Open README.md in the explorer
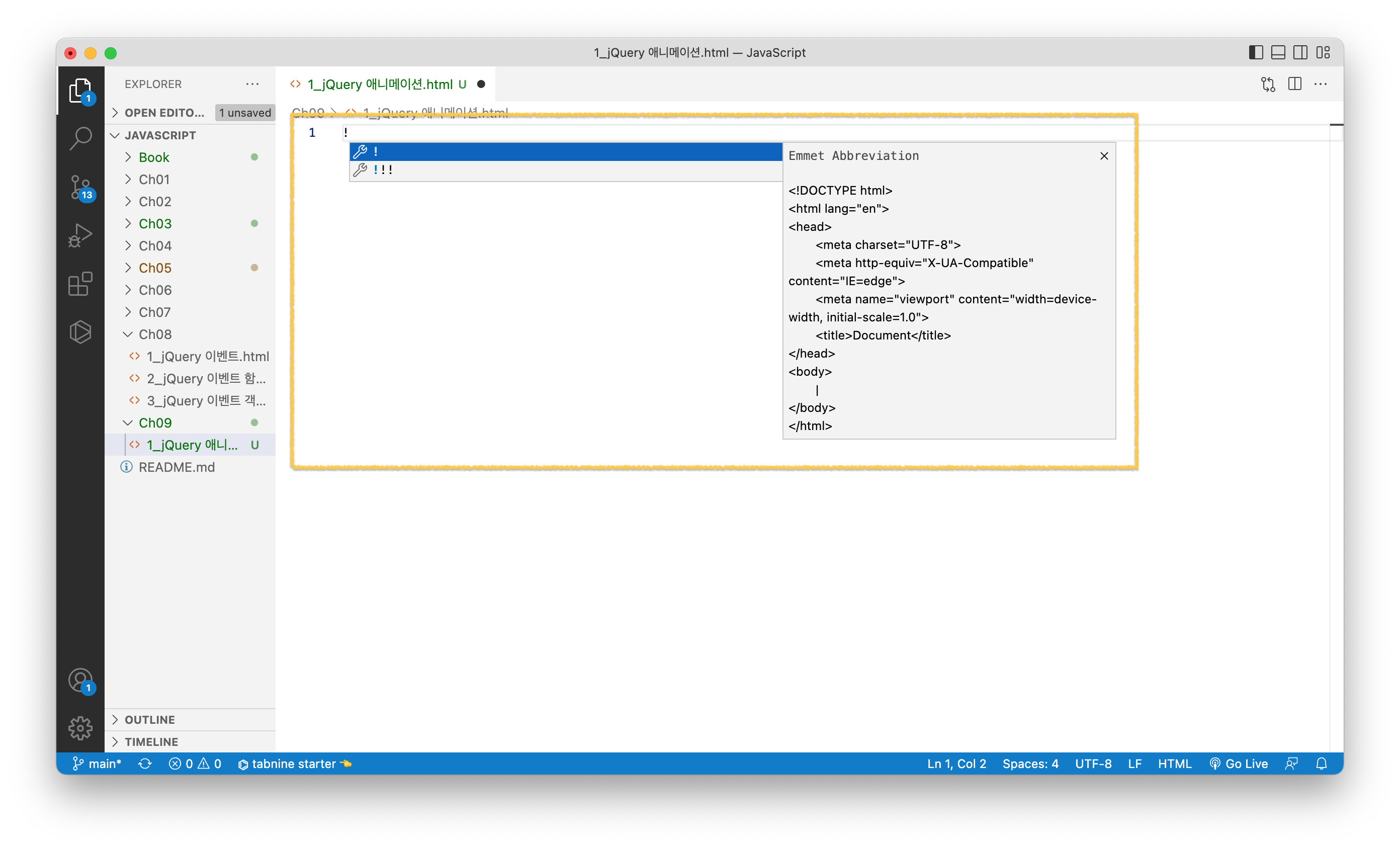Viewport: 1400px width, 849px height. click(x=177, y=467)
